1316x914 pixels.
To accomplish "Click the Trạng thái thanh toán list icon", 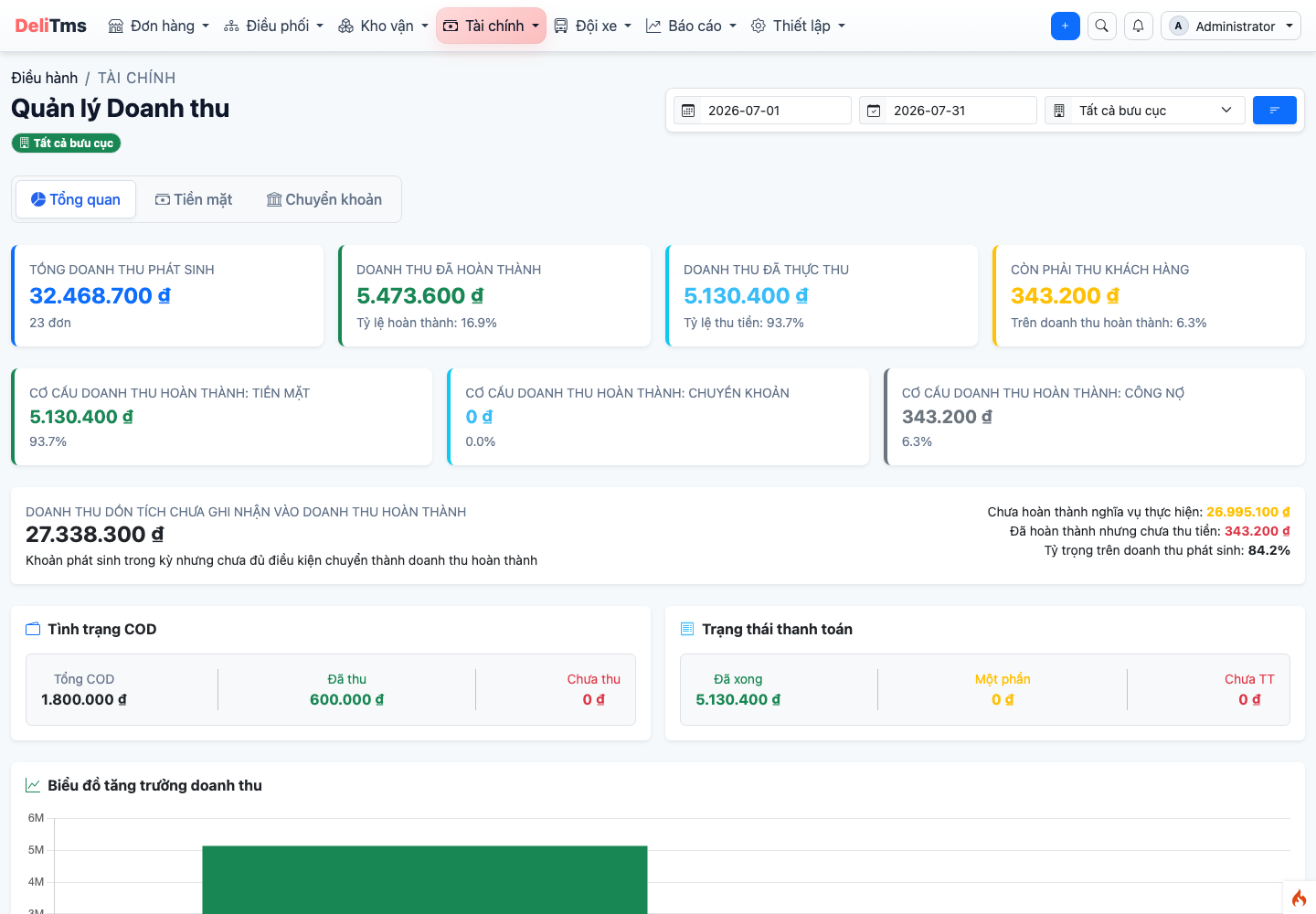I will [688, 629].
